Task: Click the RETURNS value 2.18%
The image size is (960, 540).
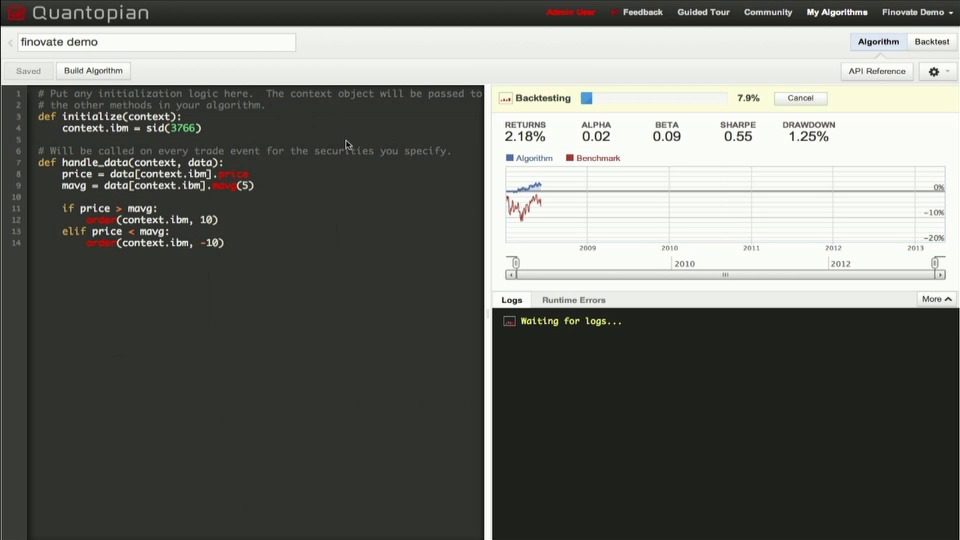Action: point(525,137)
